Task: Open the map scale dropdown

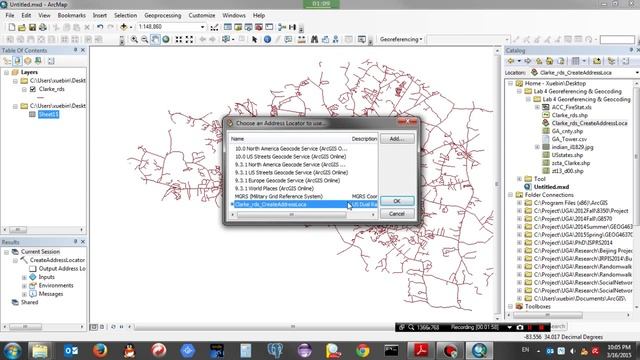Action: (x=202, y=27)
